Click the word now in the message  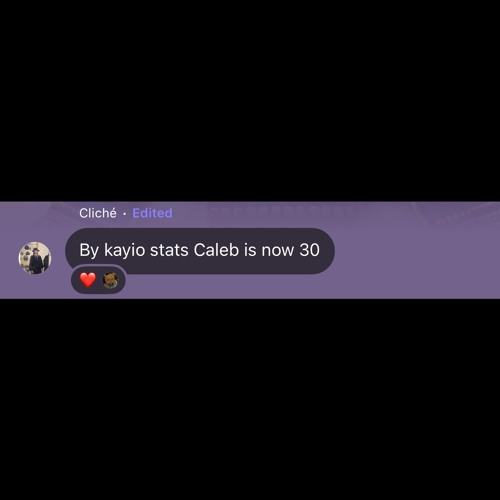[278, 252]
